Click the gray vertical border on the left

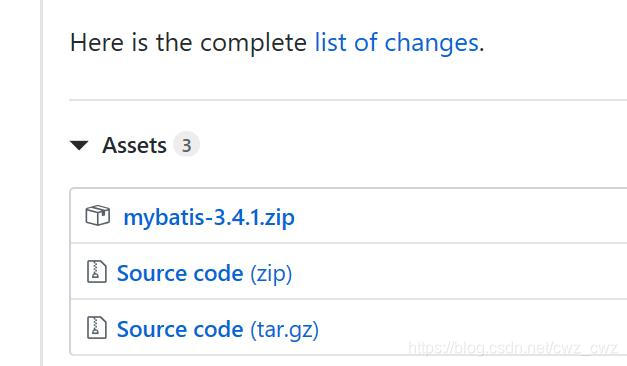(x=41, y=183)
